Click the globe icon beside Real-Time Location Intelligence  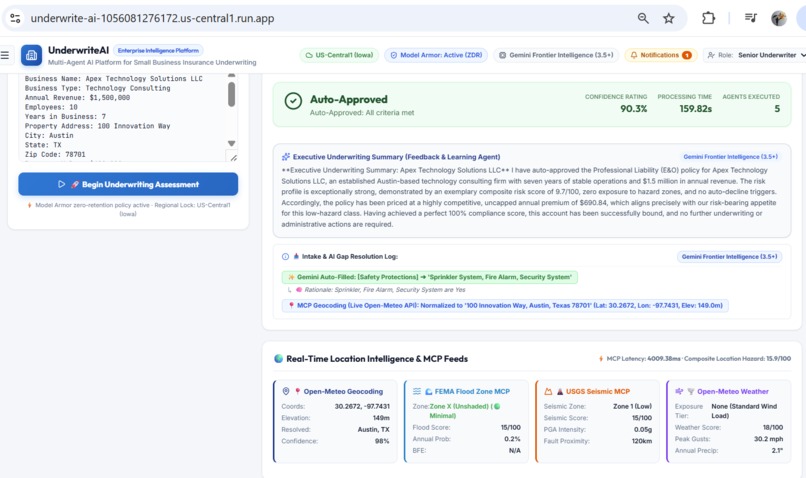click(x=279, y=359)
